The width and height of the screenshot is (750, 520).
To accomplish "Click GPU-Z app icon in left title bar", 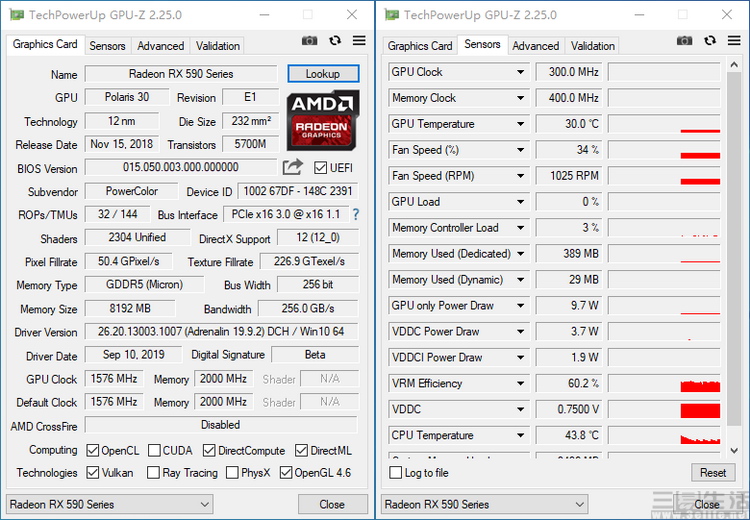I will pos(17,15).
